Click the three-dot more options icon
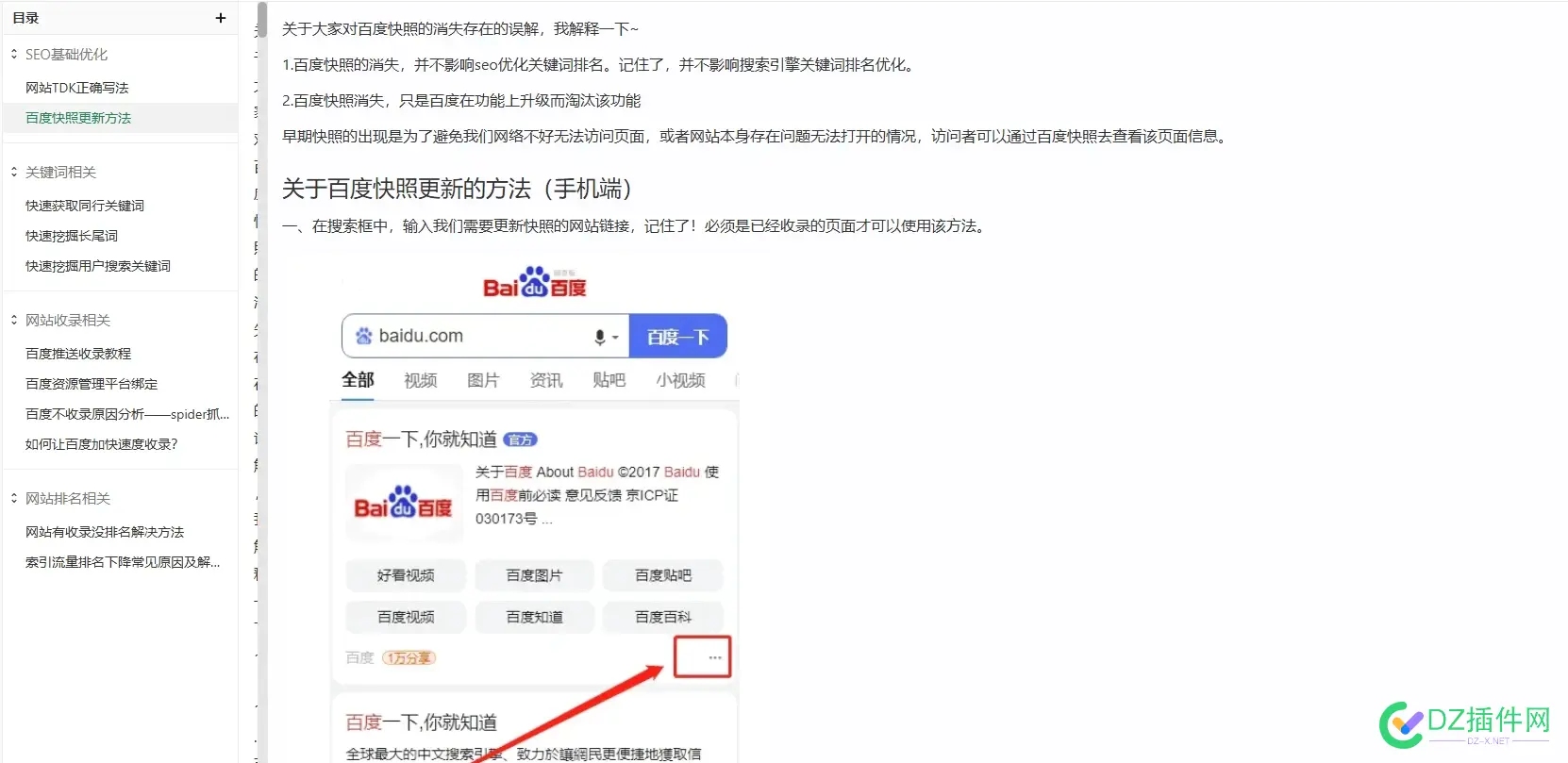 coord(715,657)
